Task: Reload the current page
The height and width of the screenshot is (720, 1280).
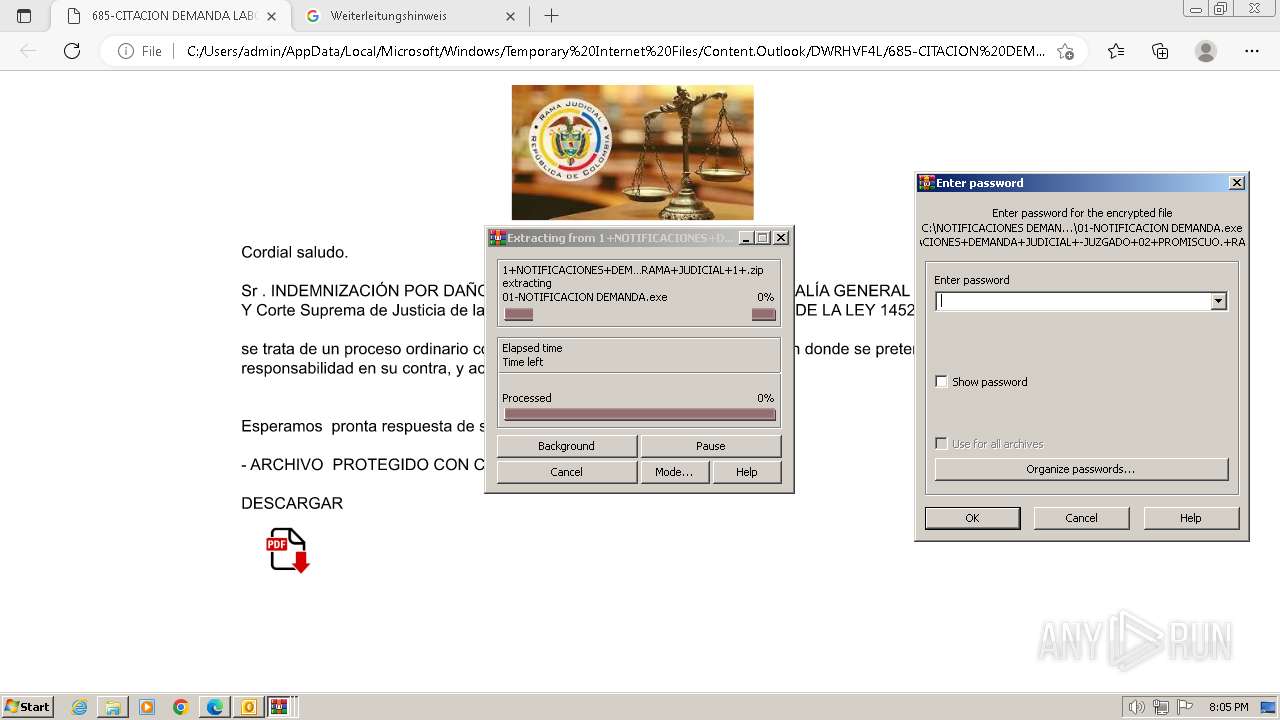Action: click(72, 51)
